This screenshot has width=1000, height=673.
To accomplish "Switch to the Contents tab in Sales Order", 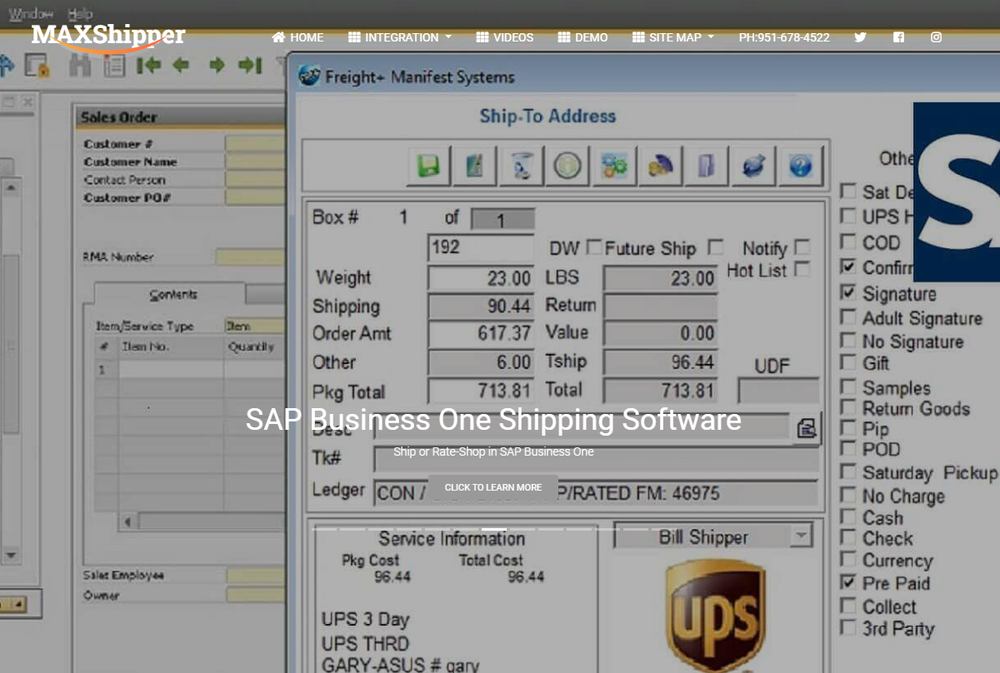I will coord(172,294).
